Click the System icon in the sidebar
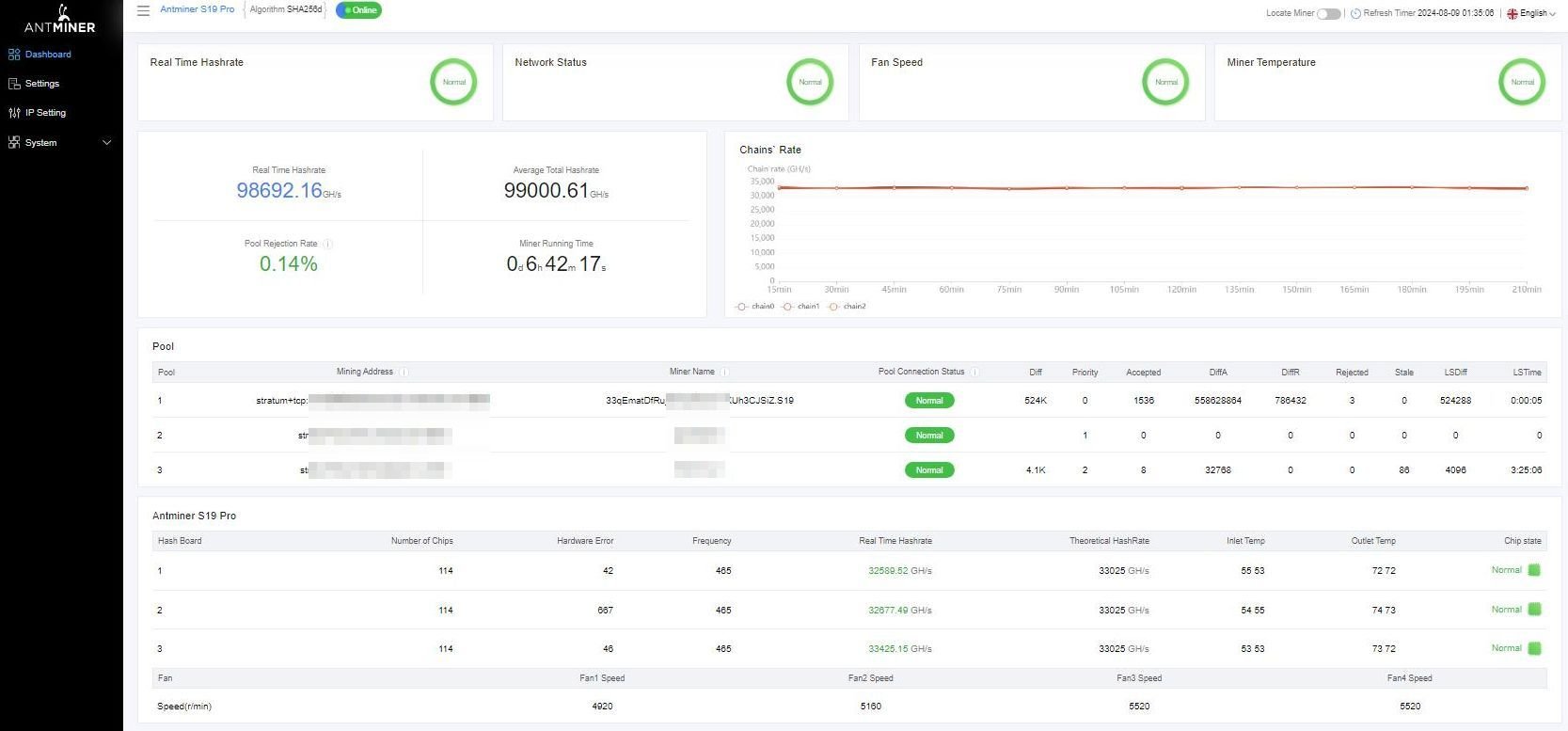1568x731 pixels. (14, 143)
